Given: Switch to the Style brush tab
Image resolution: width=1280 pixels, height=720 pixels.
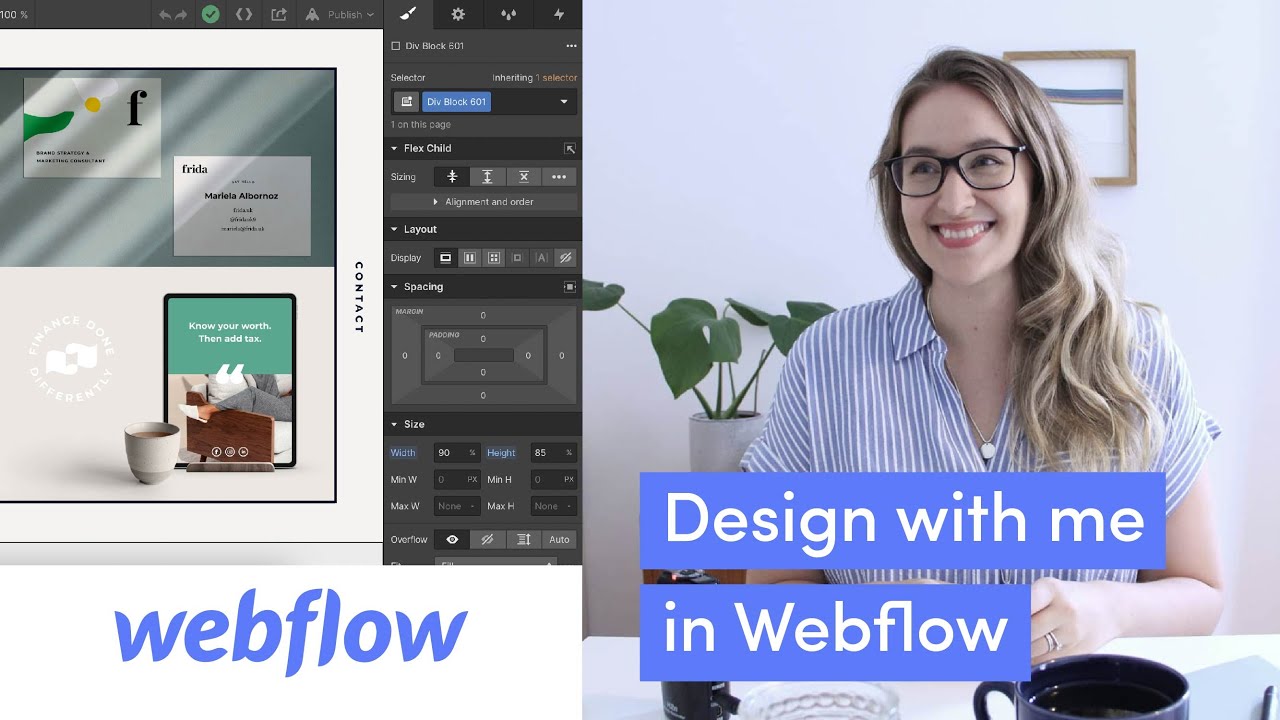Looking at the screenshot, I should tap(408, 14).
